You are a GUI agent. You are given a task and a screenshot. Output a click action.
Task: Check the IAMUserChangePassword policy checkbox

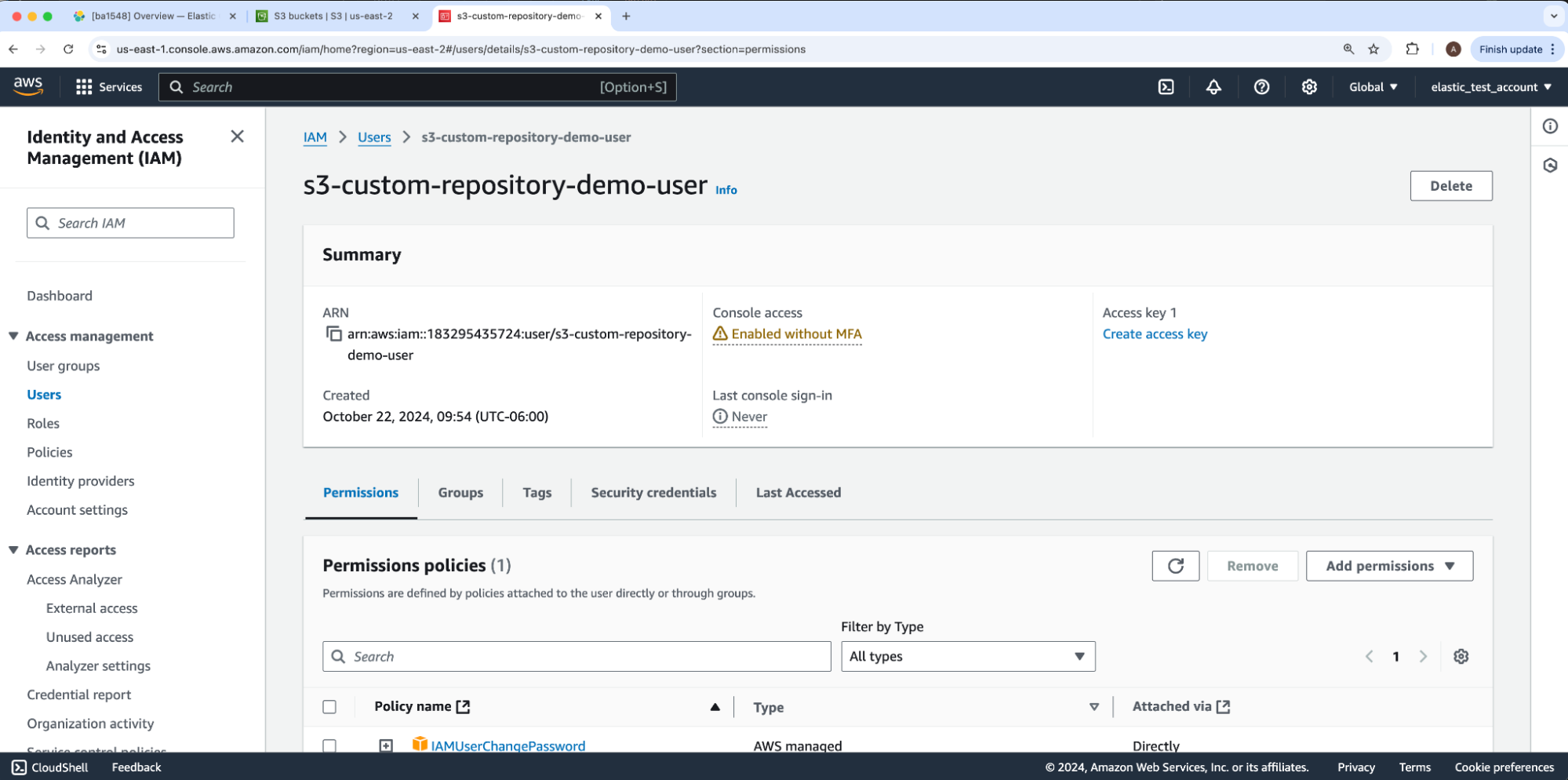point(329,745)
